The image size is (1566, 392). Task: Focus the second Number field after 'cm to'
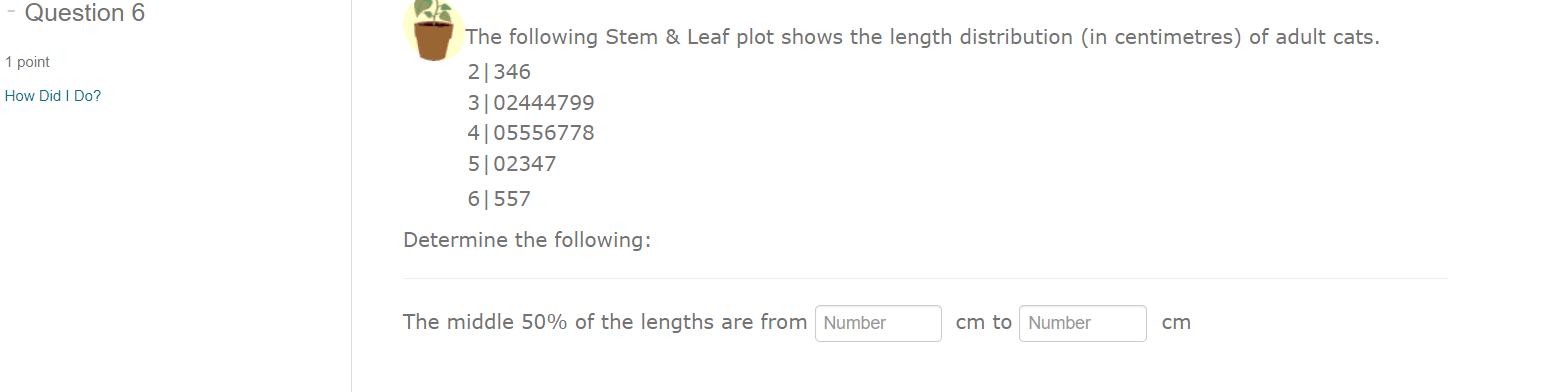point(1083,323)
